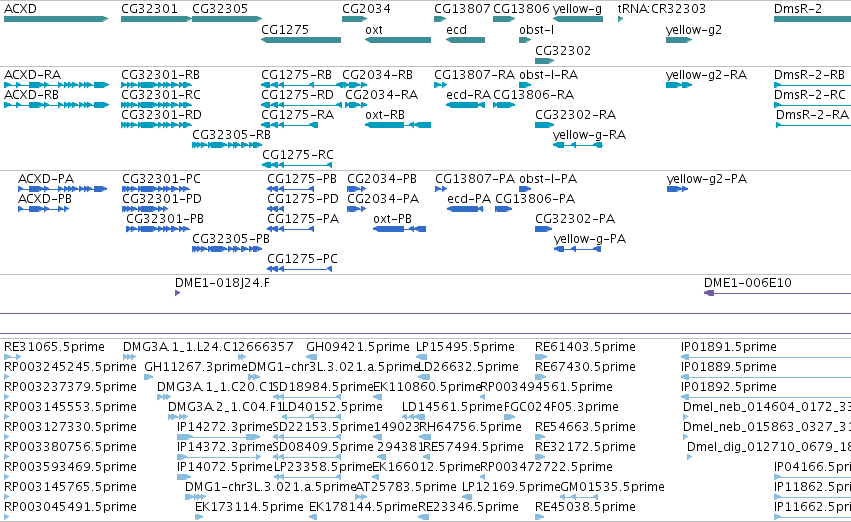The height and width of the screenshot is (522, 851).
Task: Select the gene bar beneath ecd
Action: point(465,40)
